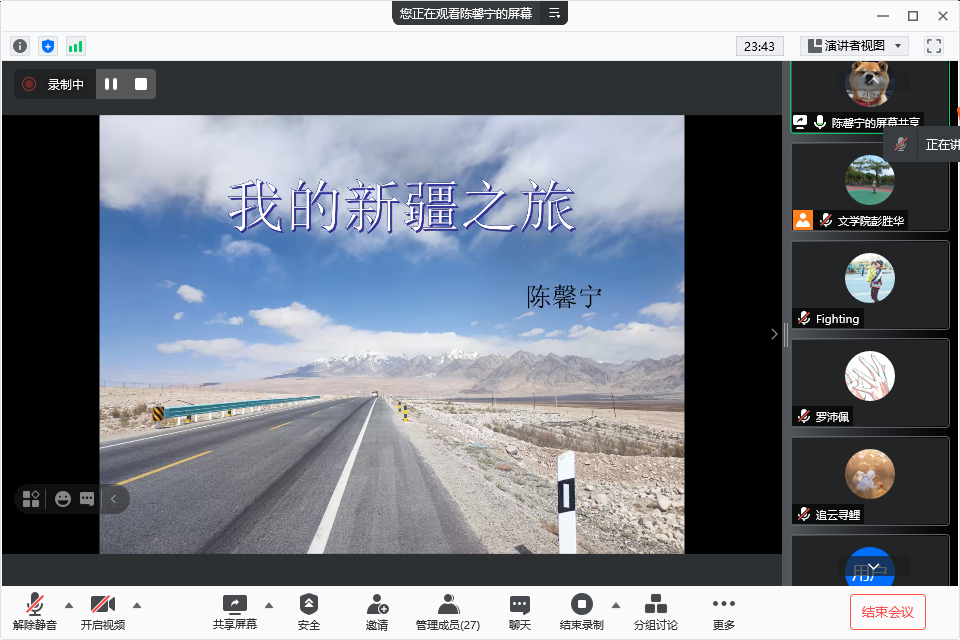This screenshot has height=640, width=960.
Task: Click the meeting info icon
Action: pos(20,46)
